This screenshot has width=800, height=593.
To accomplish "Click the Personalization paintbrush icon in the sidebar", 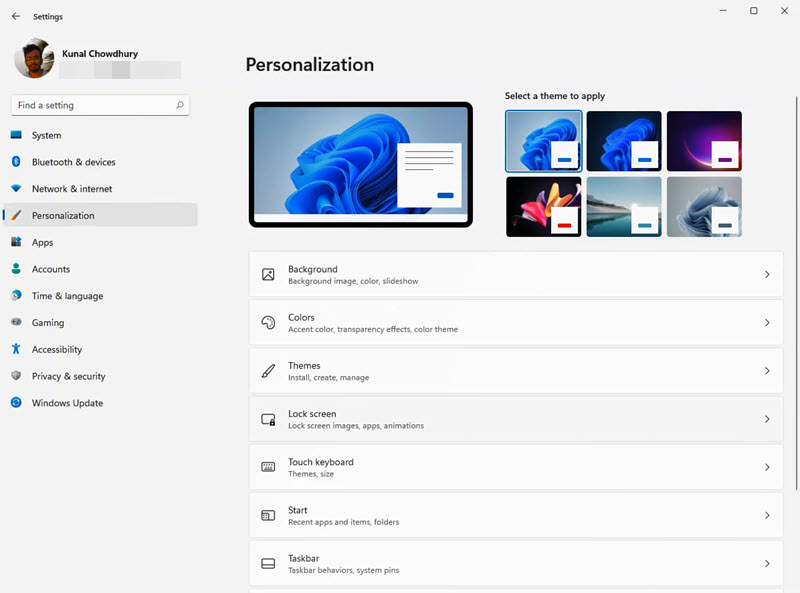I will [x=16, y=215].
